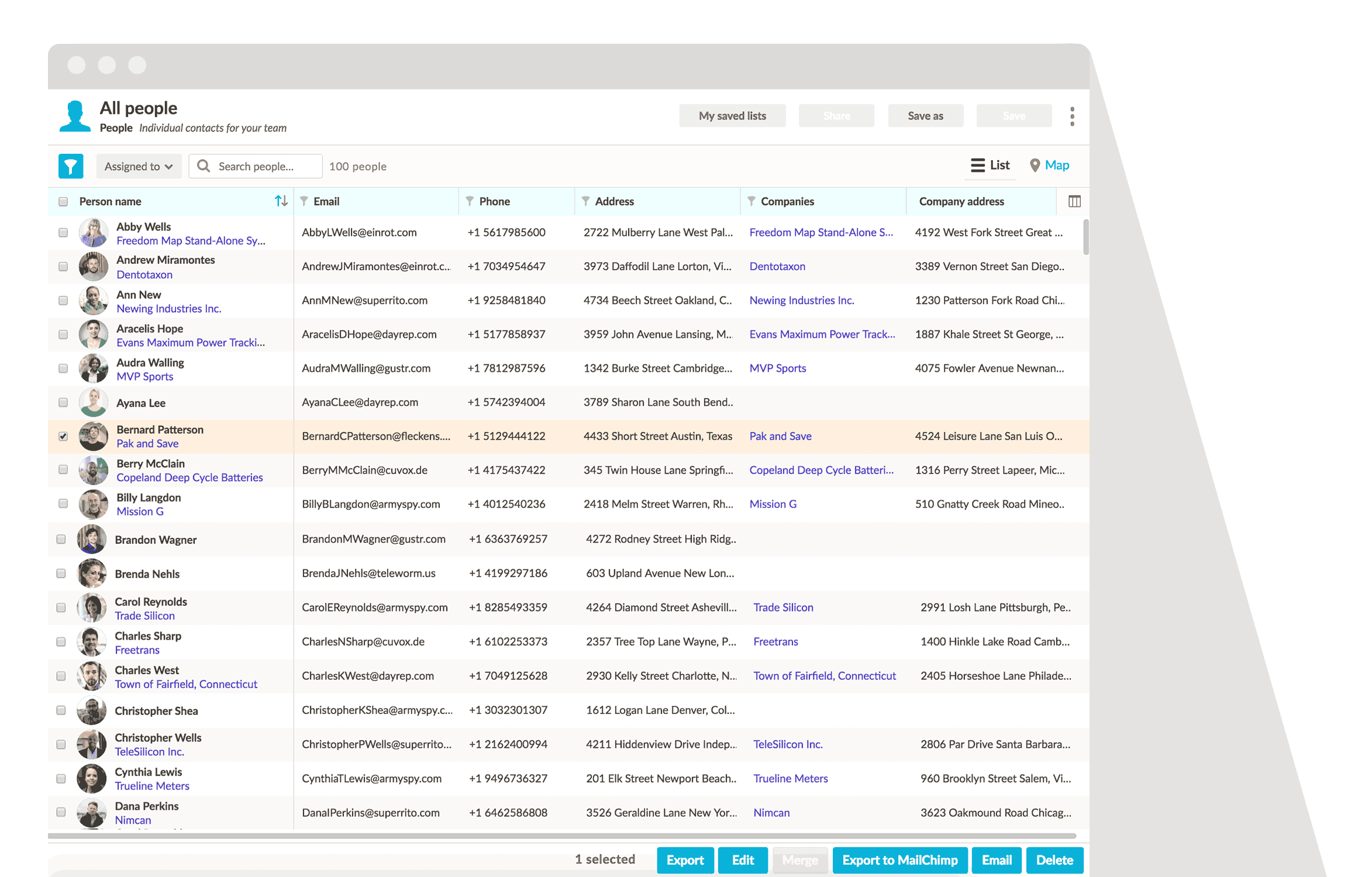1372x877 pixels.
Task: Click the All people person icon
Action: click(x=75, y=116)
